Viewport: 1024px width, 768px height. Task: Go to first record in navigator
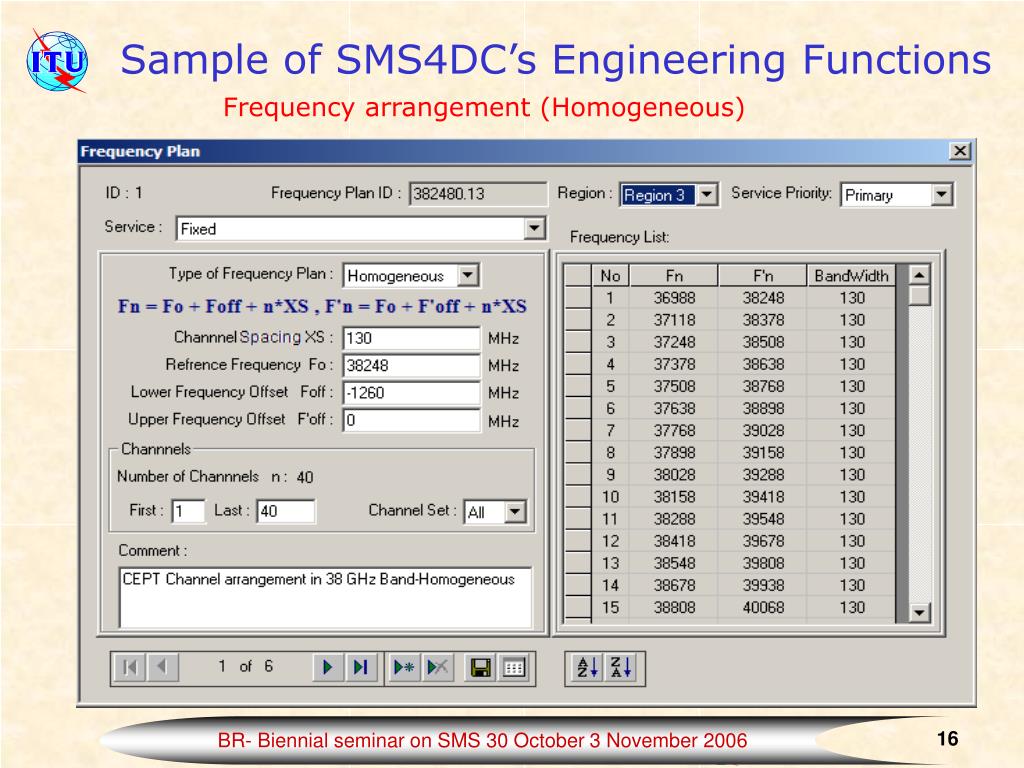[130, 667]
